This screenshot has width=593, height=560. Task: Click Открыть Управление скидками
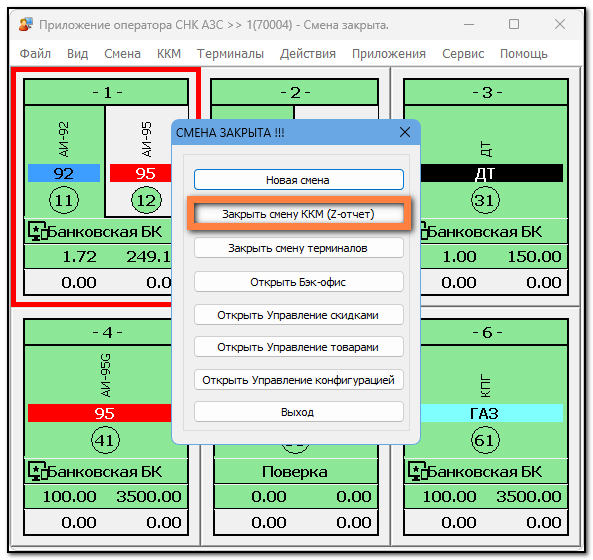click(x=298, y=315)
